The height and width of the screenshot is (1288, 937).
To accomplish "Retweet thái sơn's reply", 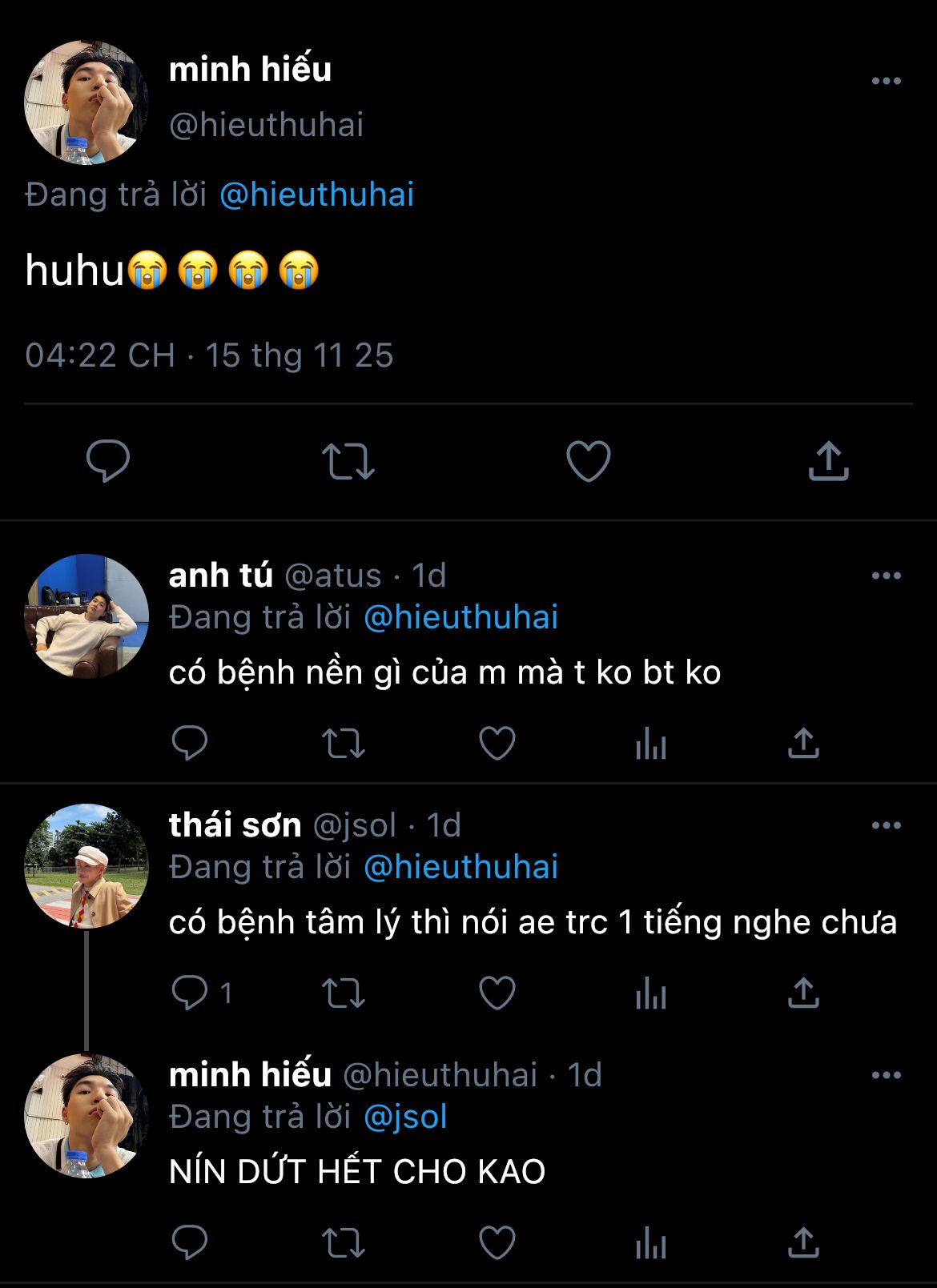I will point(344,993).
